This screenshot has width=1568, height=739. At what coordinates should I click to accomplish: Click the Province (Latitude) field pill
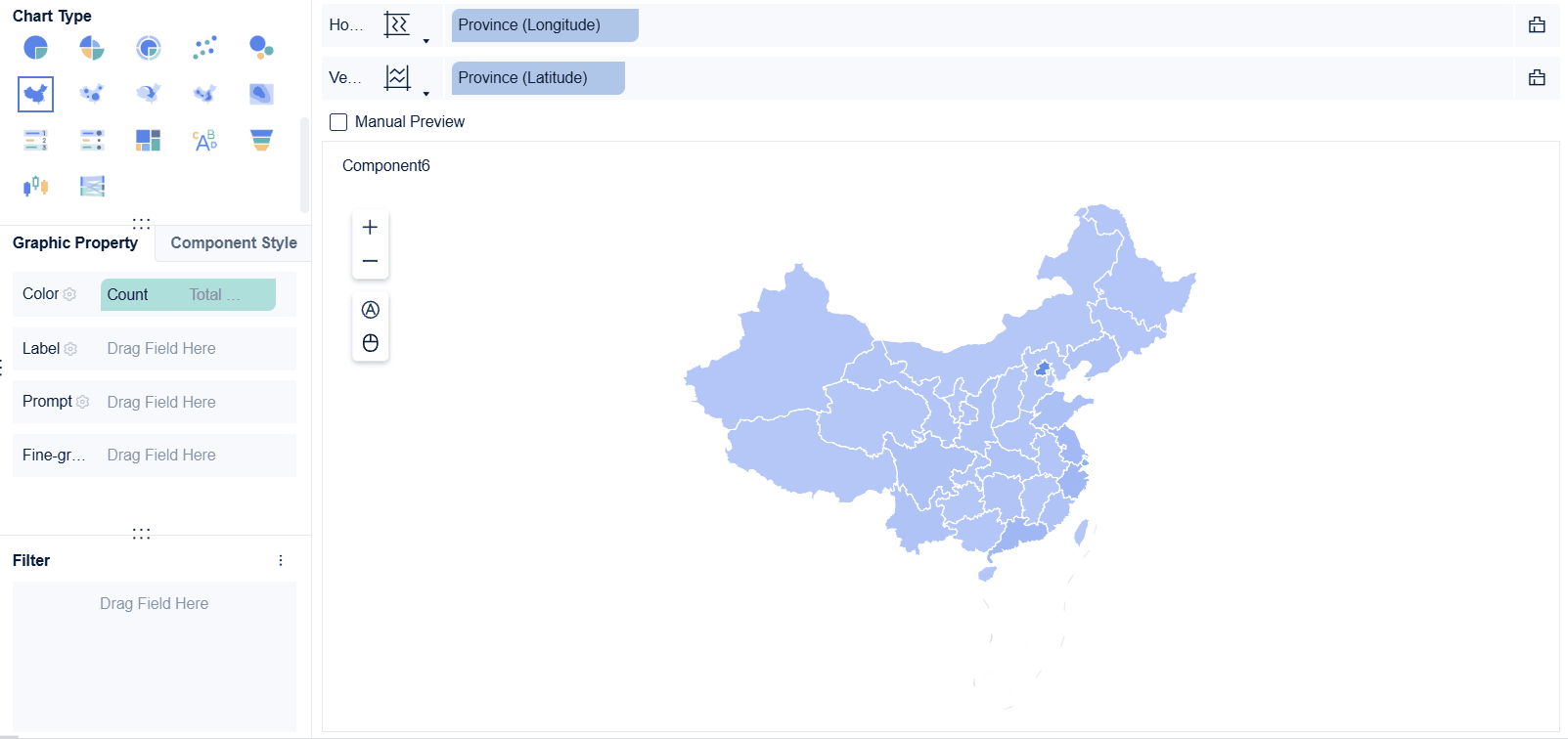[538, 78]
